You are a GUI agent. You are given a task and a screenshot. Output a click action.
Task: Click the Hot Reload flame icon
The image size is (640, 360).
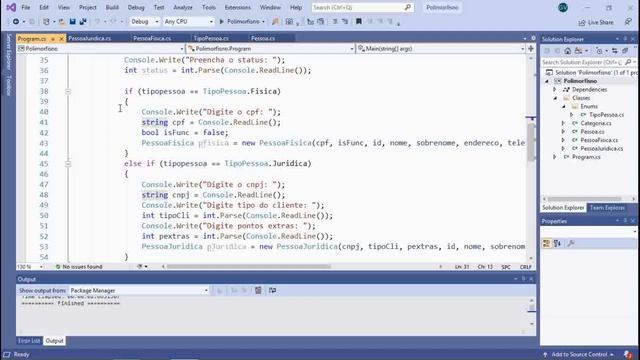pyautogui.click(x=276, y=22)
